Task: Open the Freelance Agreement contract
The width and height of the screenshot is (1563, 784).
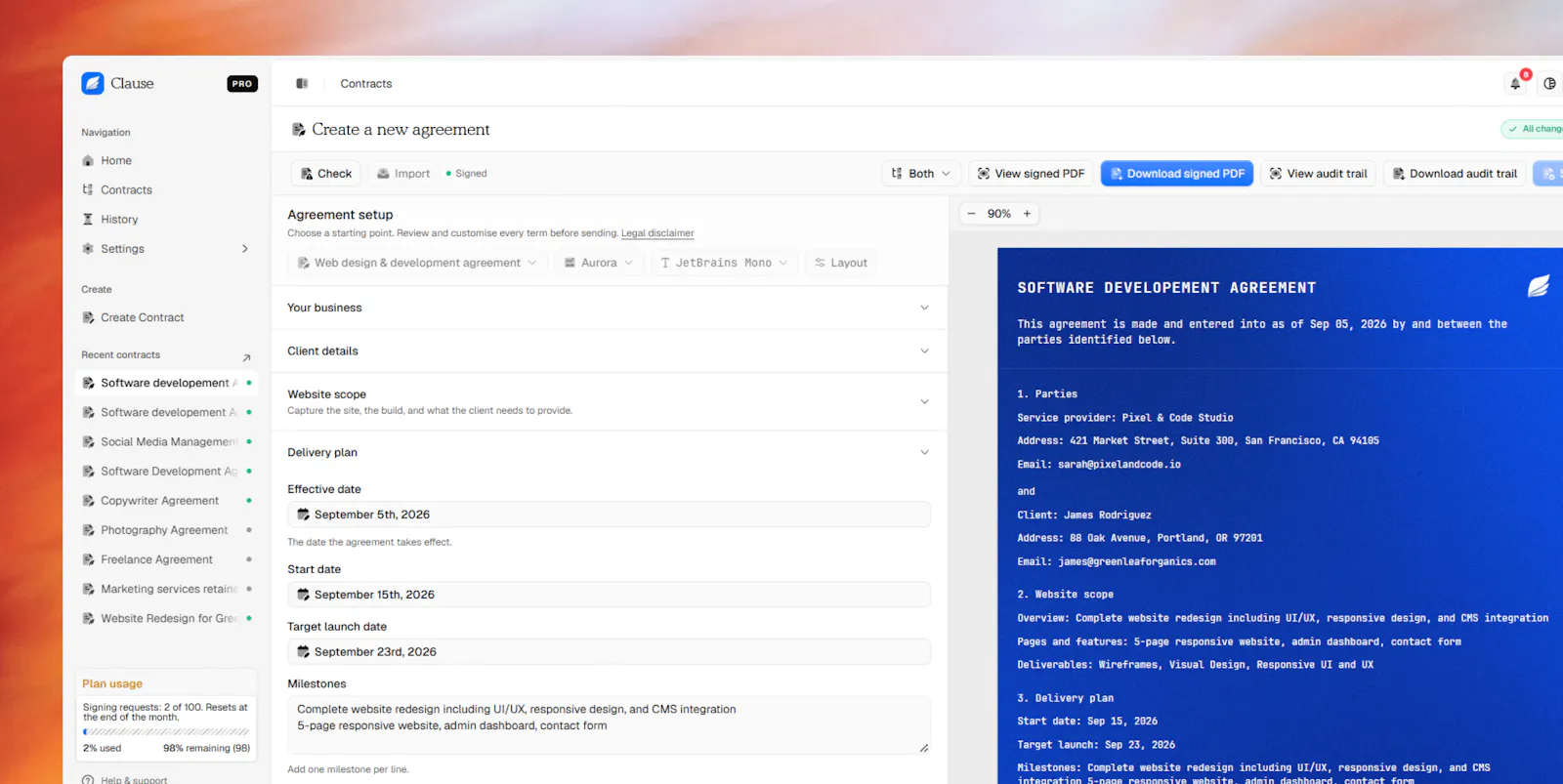Action: (166, 559)
